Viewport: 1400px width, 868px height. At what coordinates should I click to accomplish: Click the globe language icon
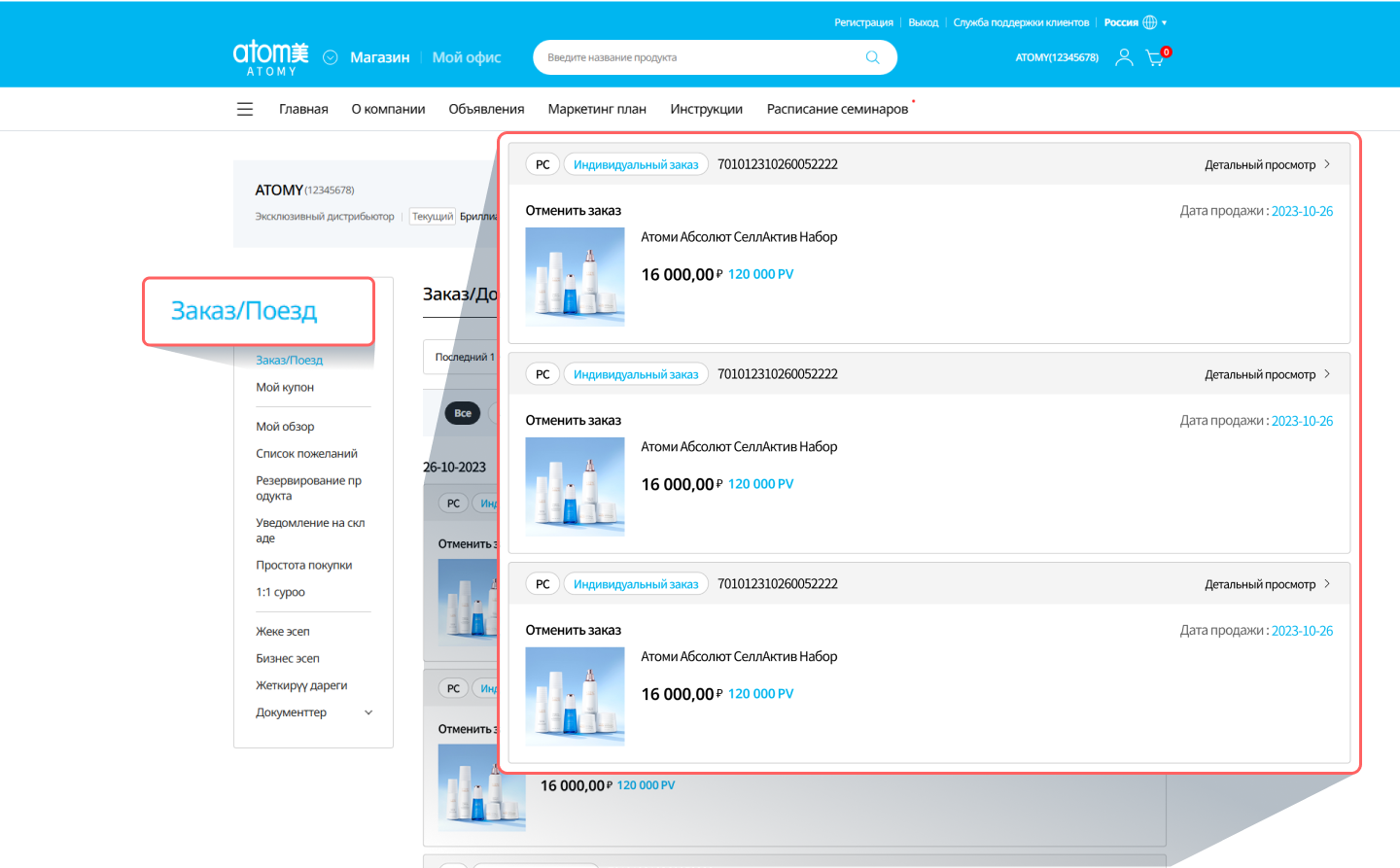(1150, 22)
